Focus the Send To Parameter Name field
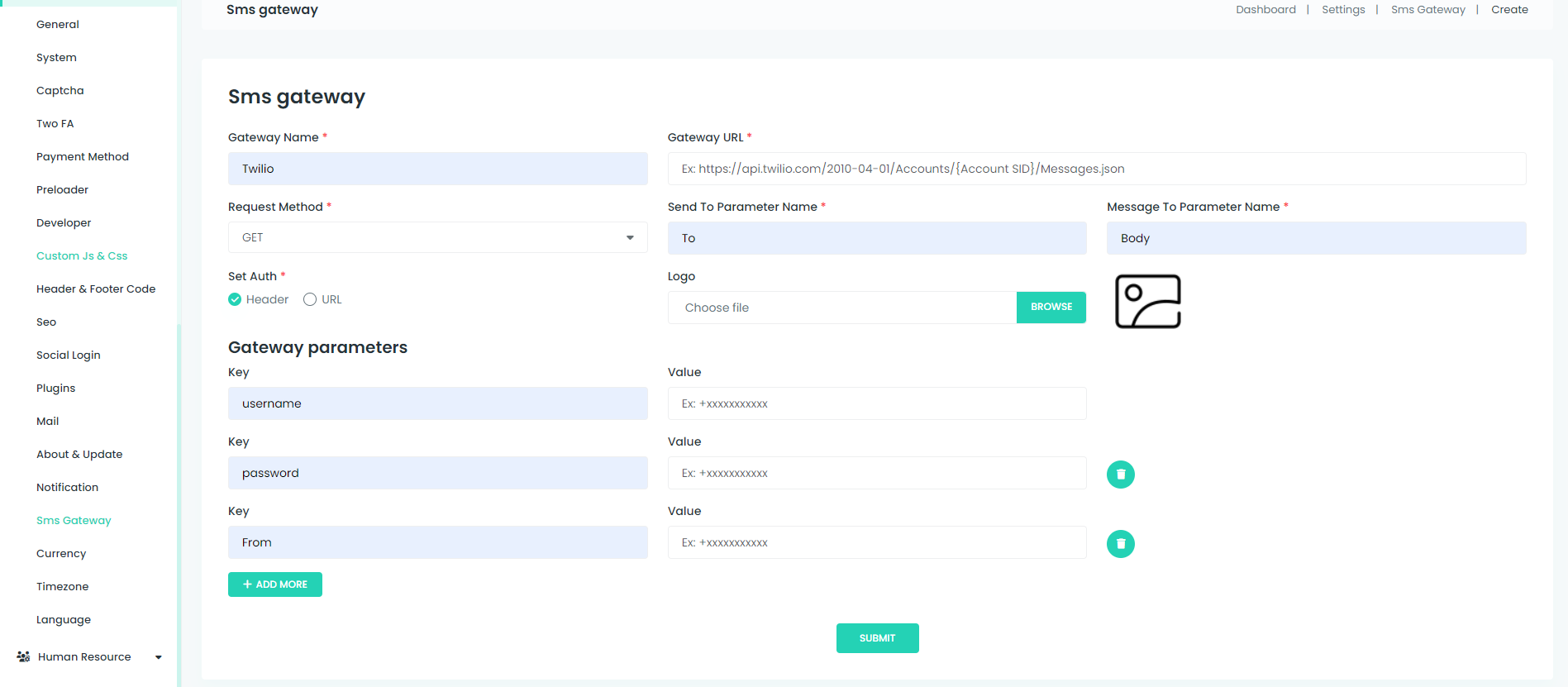Viewport: 1568px width, 687px height. click(x=877, y=238)
